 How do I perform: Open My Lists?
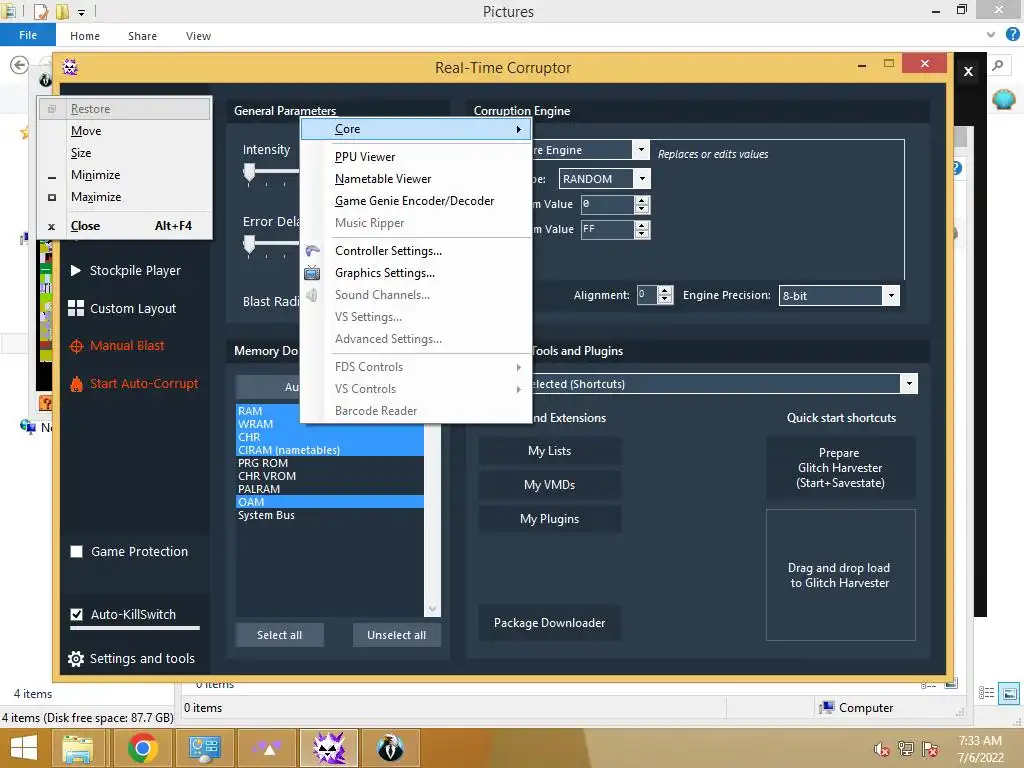[549, 451]
